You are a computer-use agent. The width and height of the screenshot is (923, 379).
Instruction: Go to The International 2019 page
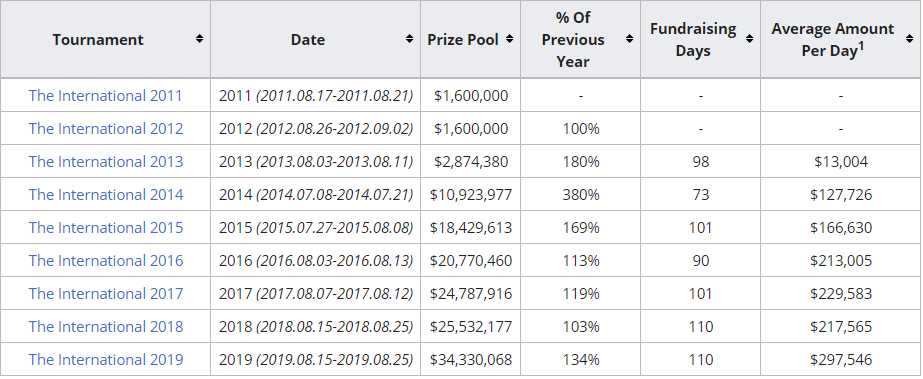pyautogui.click(x=106, y=359)
